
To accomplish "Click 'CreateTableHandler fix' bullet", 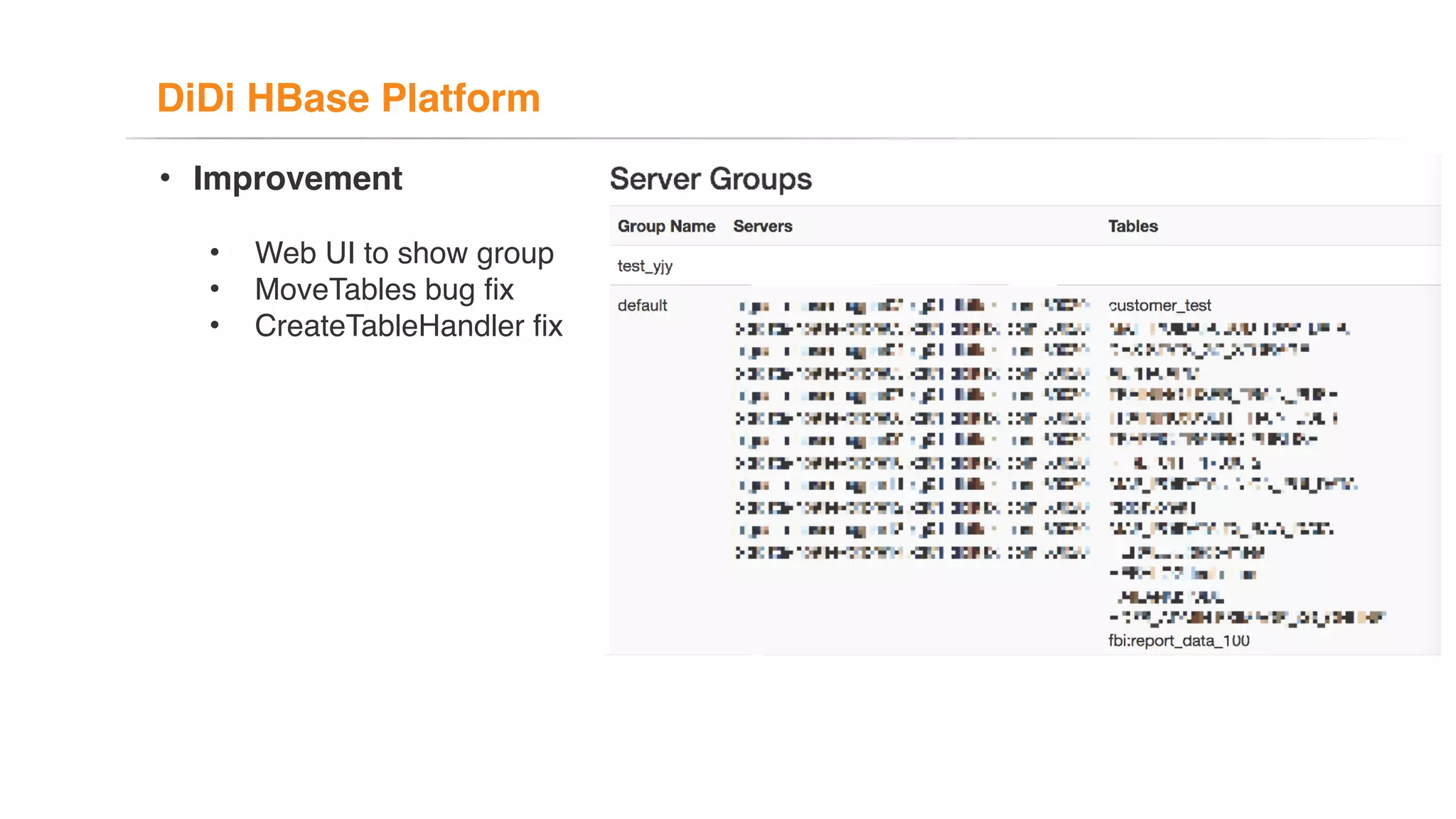I will pyautogui.click(x=409, y=326).
